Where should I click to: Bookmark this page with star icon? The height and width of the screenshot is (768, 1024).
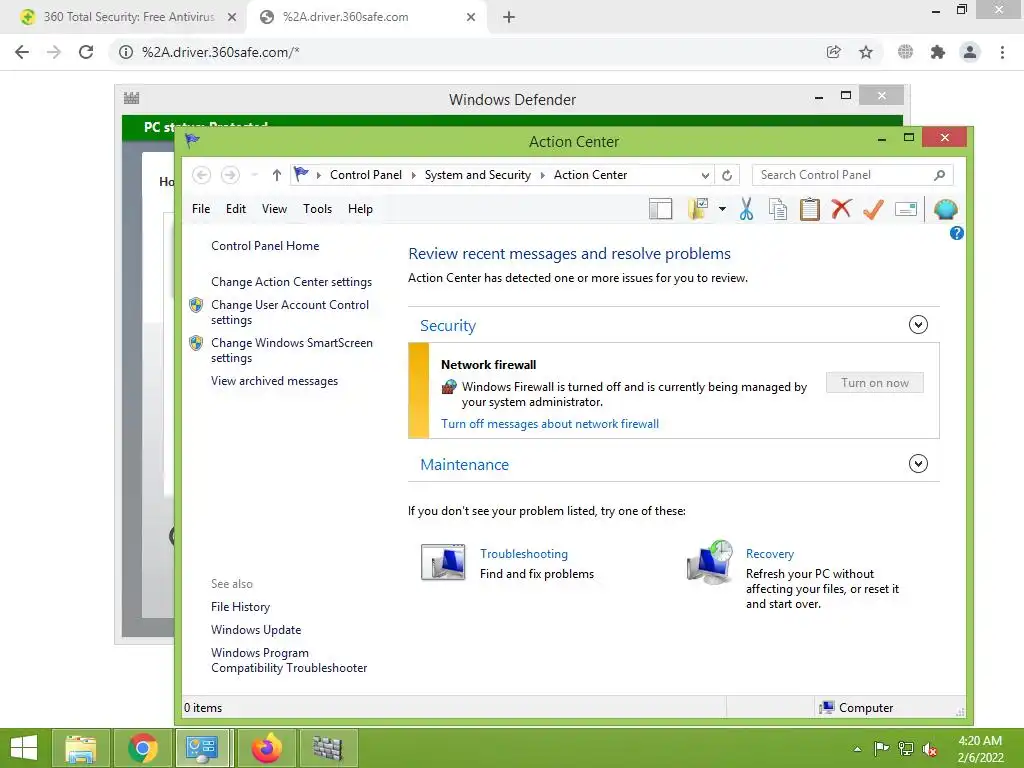[x=866, y=52]
